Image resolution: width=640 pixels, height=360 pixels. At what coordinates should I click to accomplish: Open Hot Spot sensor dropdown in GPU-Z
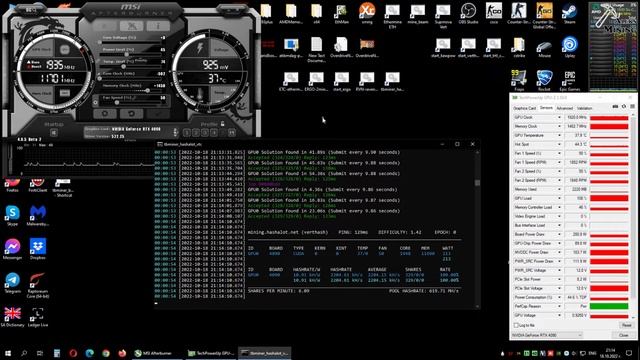click(559, 144)
